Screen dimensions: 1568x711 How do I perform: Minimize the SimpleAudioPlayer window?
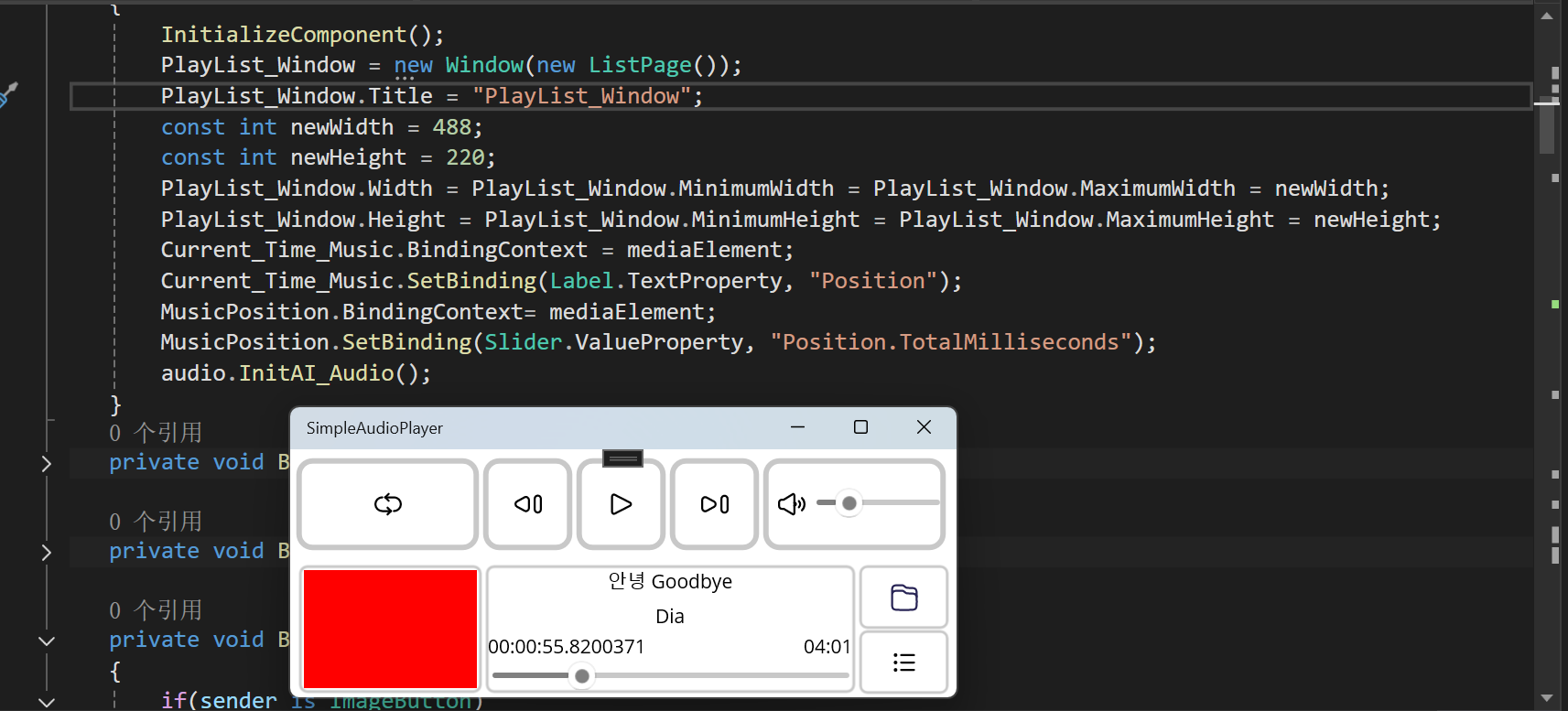[x=798, y=427]
